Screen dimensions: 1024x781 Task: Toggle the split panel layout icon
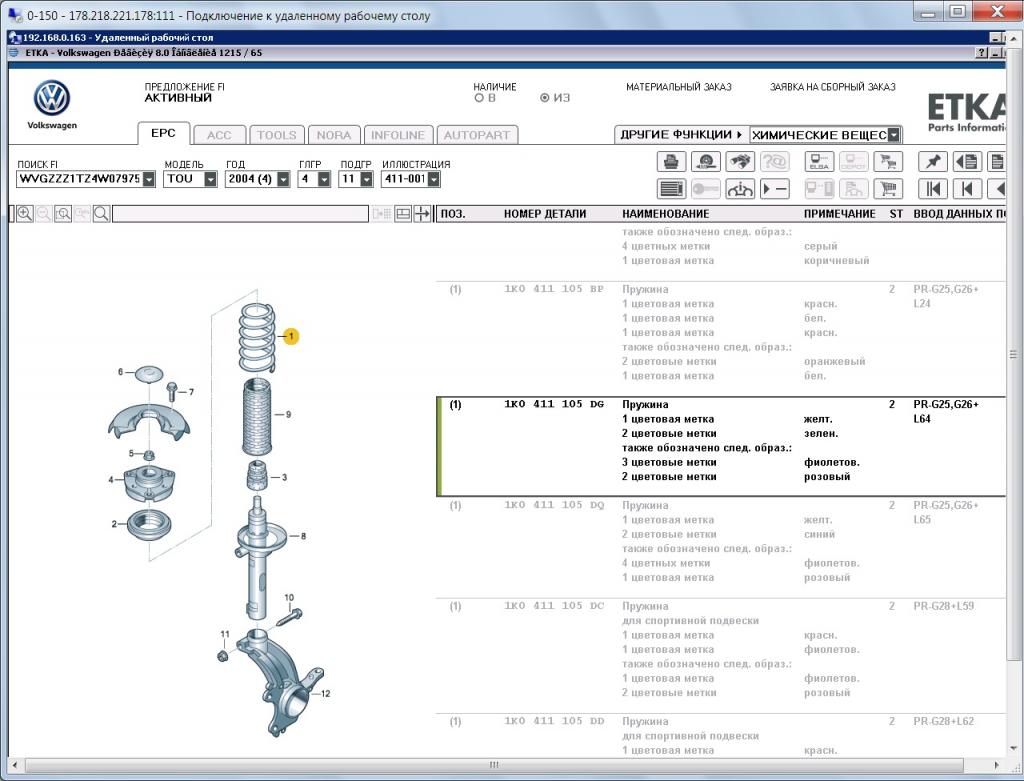coord(403,214)
